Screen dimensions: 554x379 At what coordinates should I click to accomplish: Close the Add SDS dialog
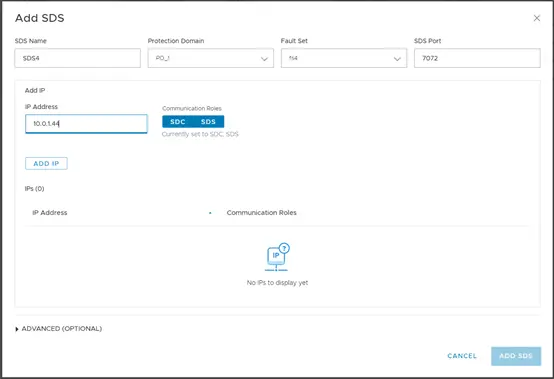[x=536, y=18]
